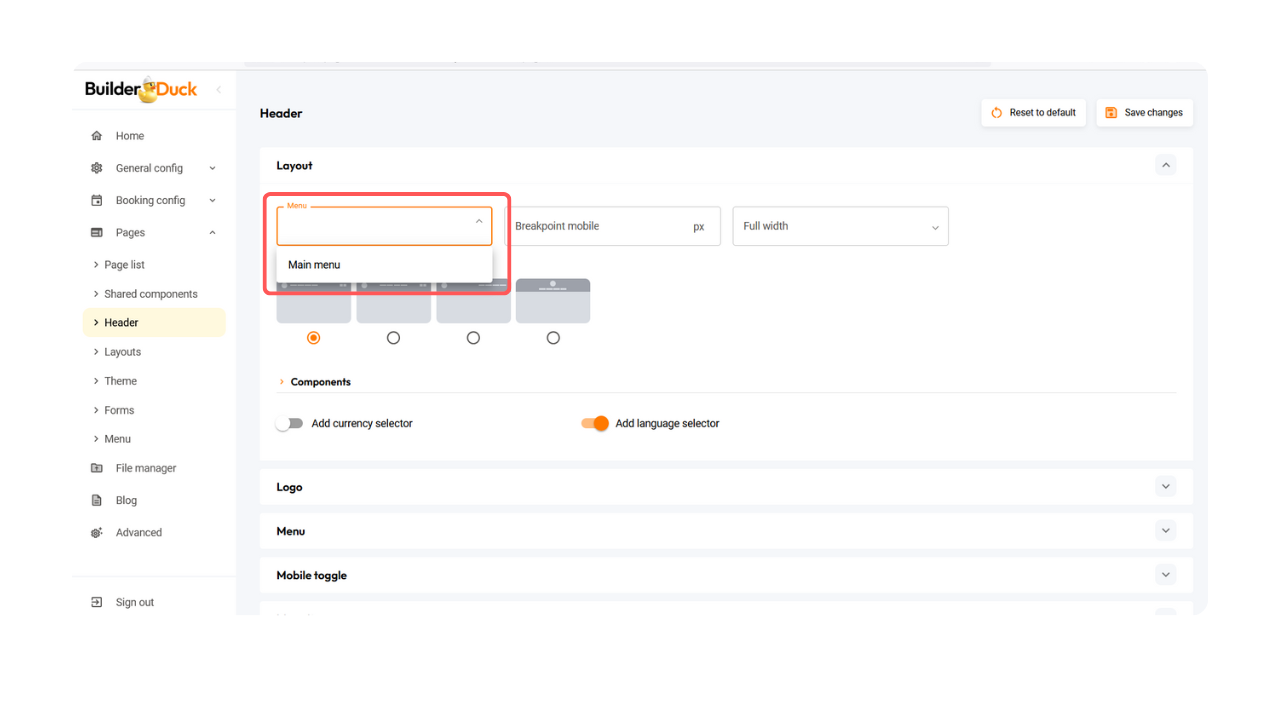Click the General config gear icon

97,168
